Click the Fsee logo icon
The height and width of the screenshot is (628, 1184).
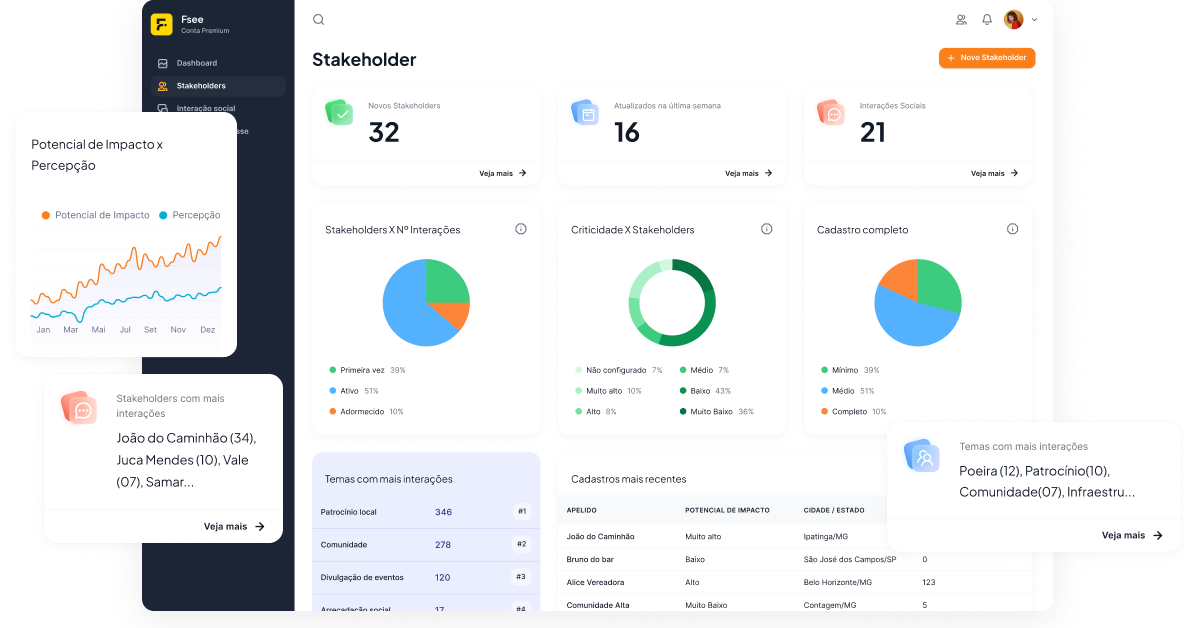(162, 25)
